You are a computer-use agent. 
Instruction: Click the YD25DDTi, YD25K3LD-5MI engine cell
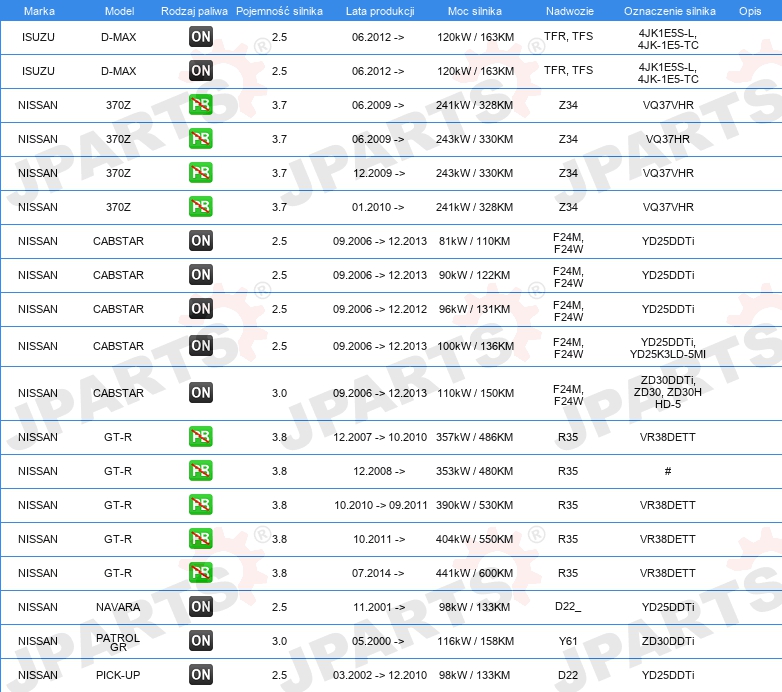[668, 348]
